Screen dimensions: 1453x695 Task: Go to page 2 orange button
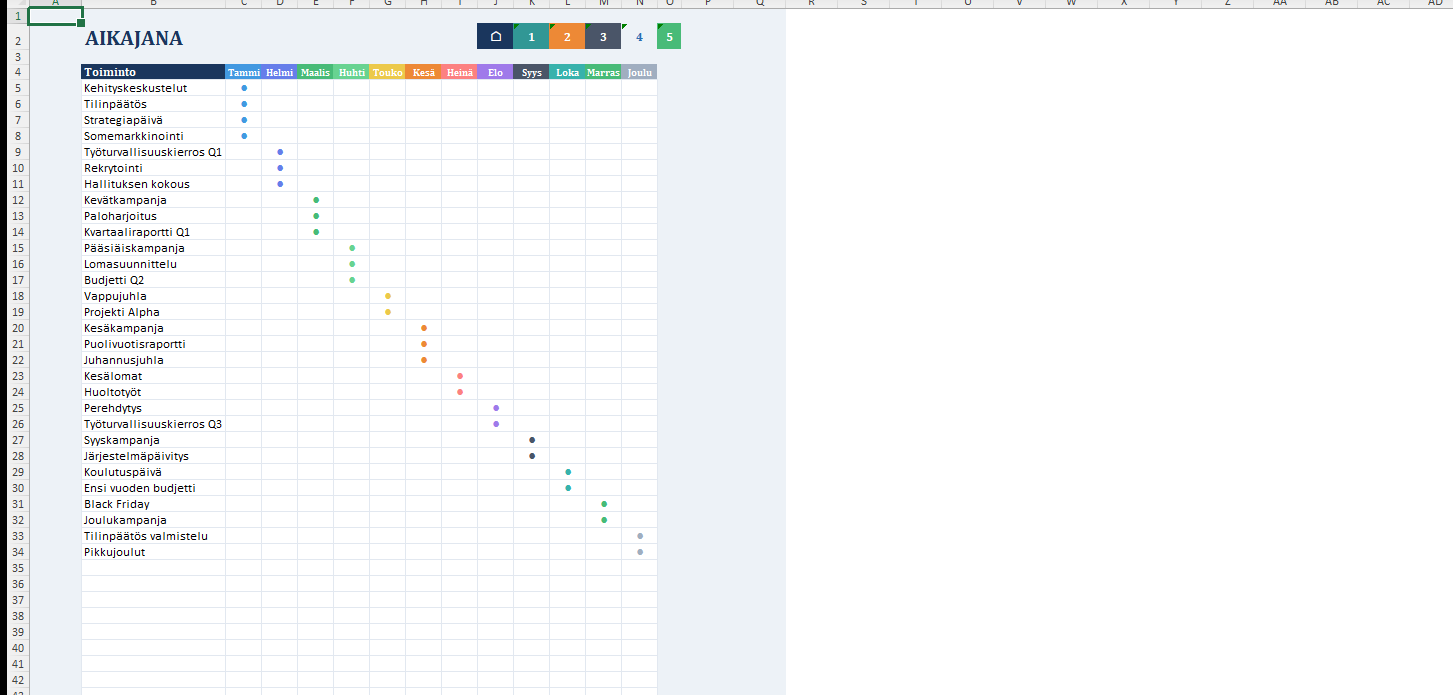[x=567, y=37]
